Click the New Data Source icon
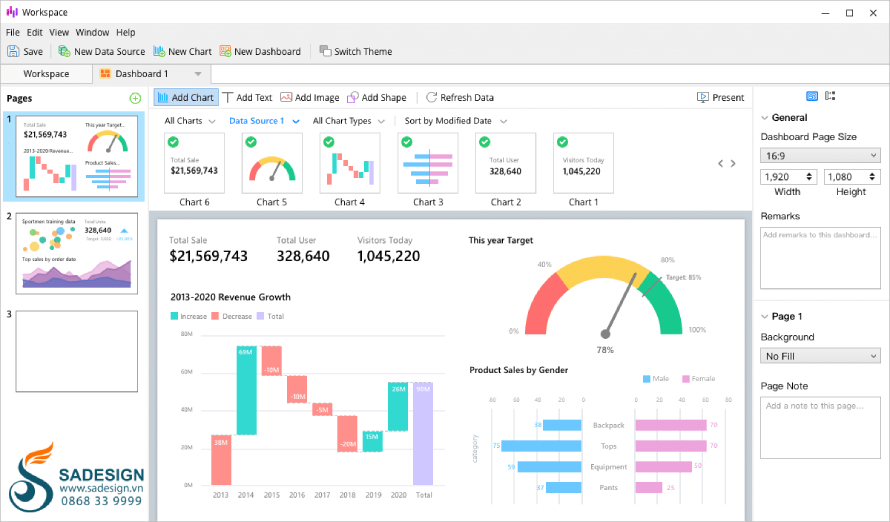This screenshot has height=522, width=890. [64, 51]
